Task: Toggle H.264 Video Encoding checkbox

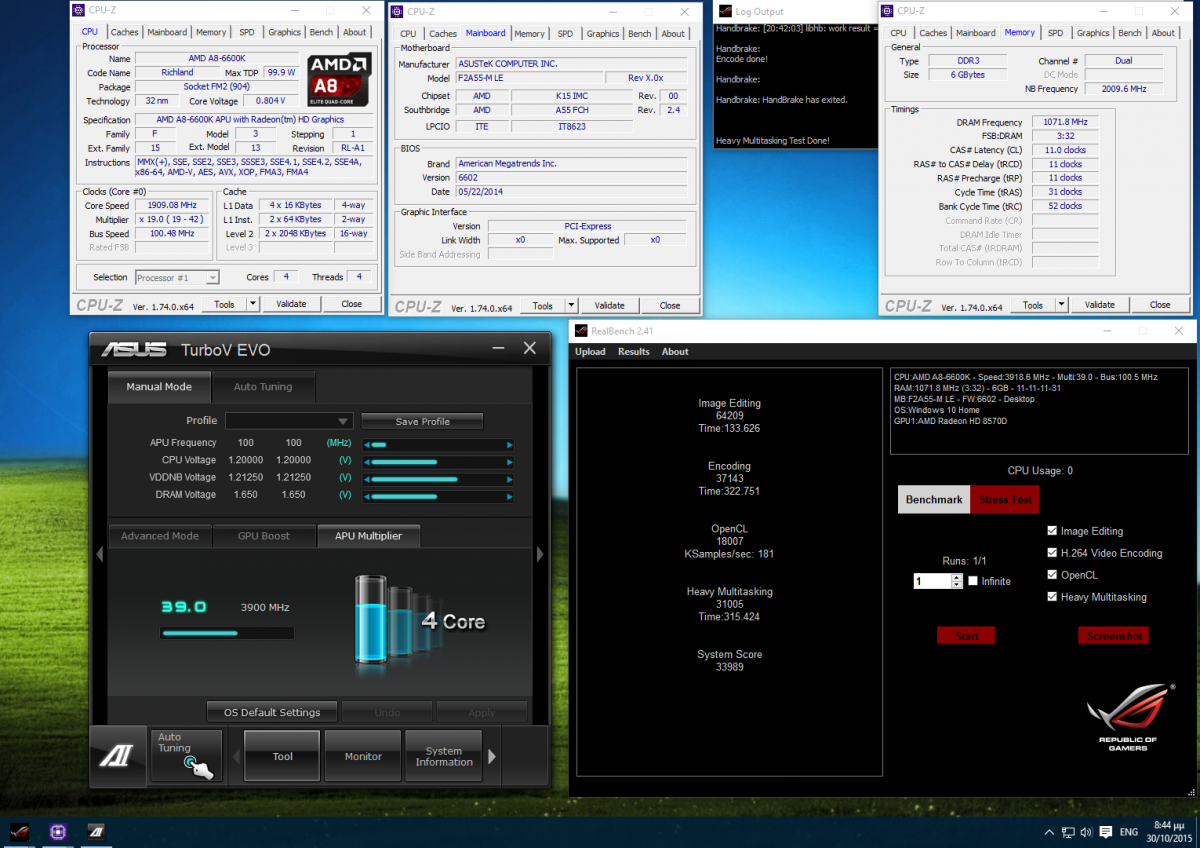Action: (x=1052, y=553)
